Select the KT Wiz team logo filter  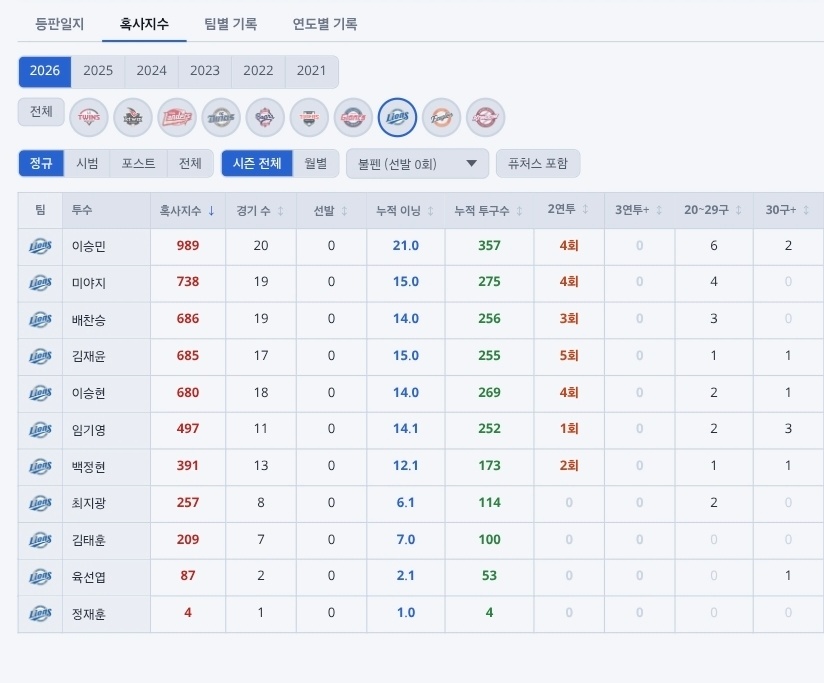pyautogui.click(x=133, y=117)
